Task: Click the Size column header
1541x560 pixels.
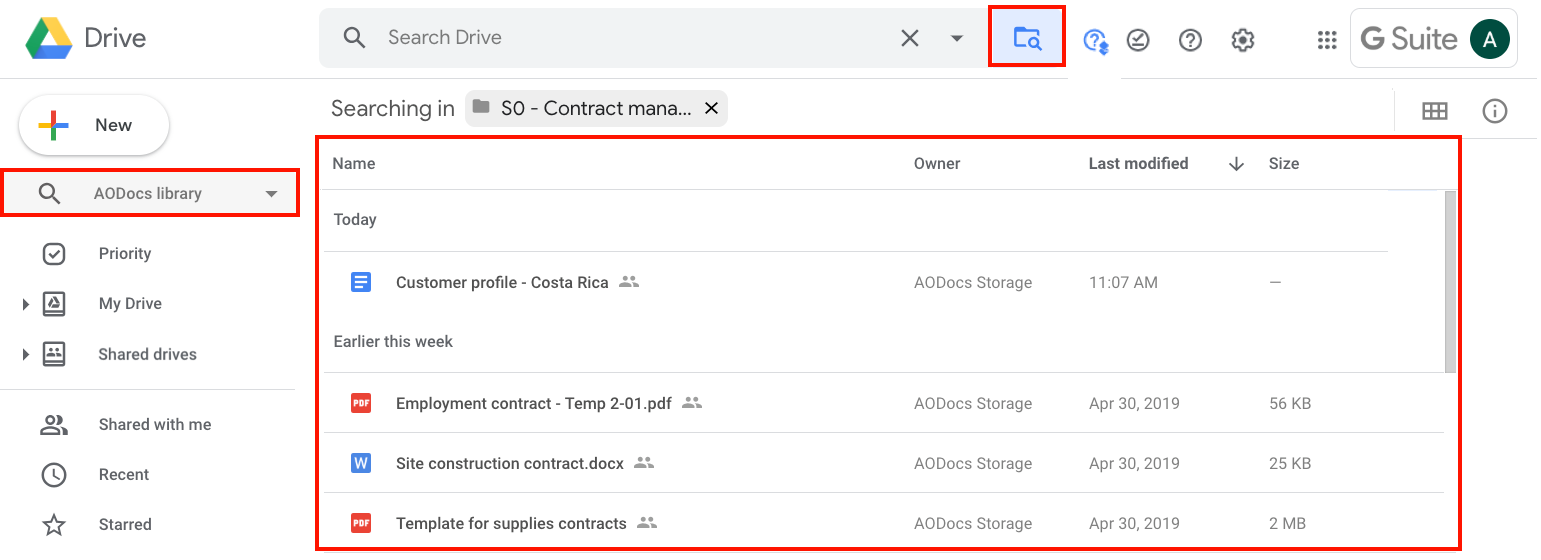Action: 1284,164
